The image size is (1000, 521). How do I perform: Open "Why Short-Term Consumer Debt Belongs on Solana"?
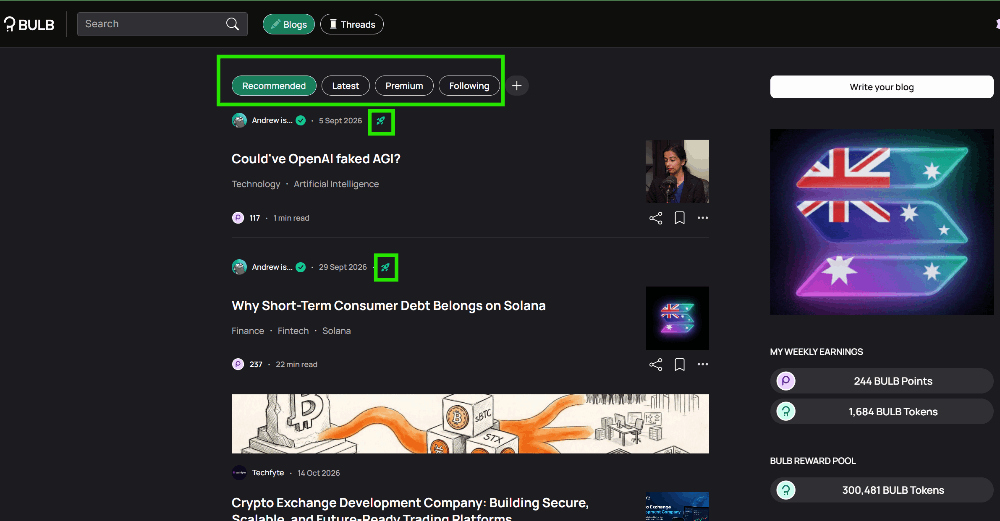(388, 305)
